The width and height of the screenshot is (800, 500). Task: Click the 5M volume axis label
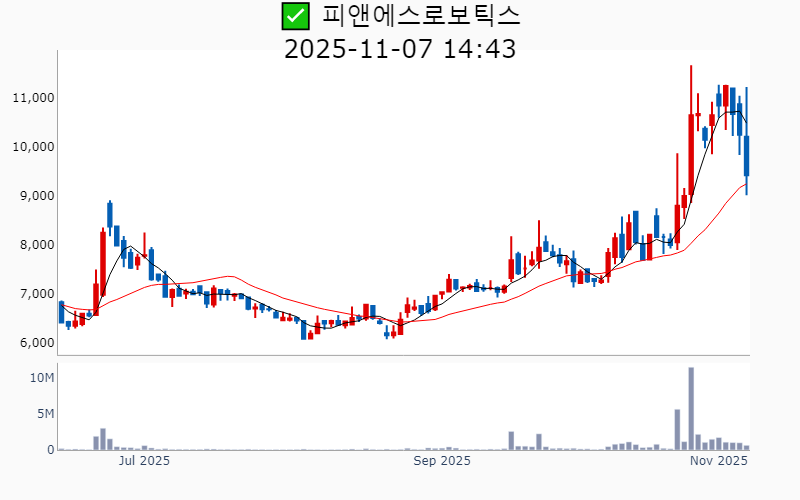tap(44, 414)
